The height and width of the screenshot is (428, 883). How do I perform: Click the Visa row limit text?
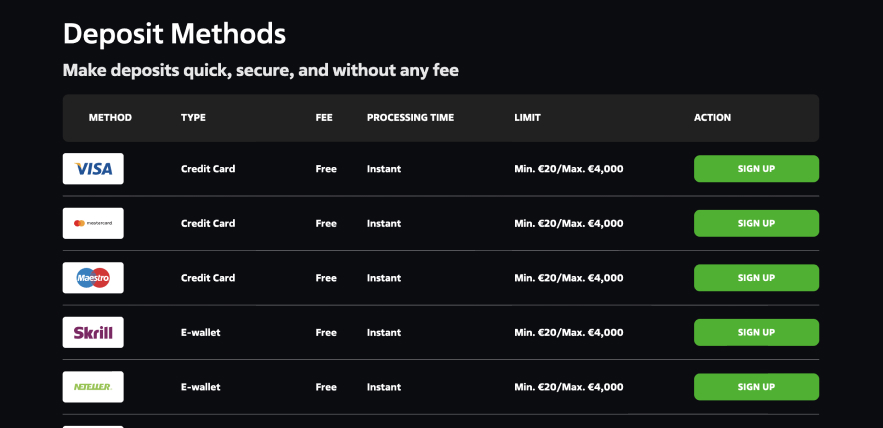568,169
